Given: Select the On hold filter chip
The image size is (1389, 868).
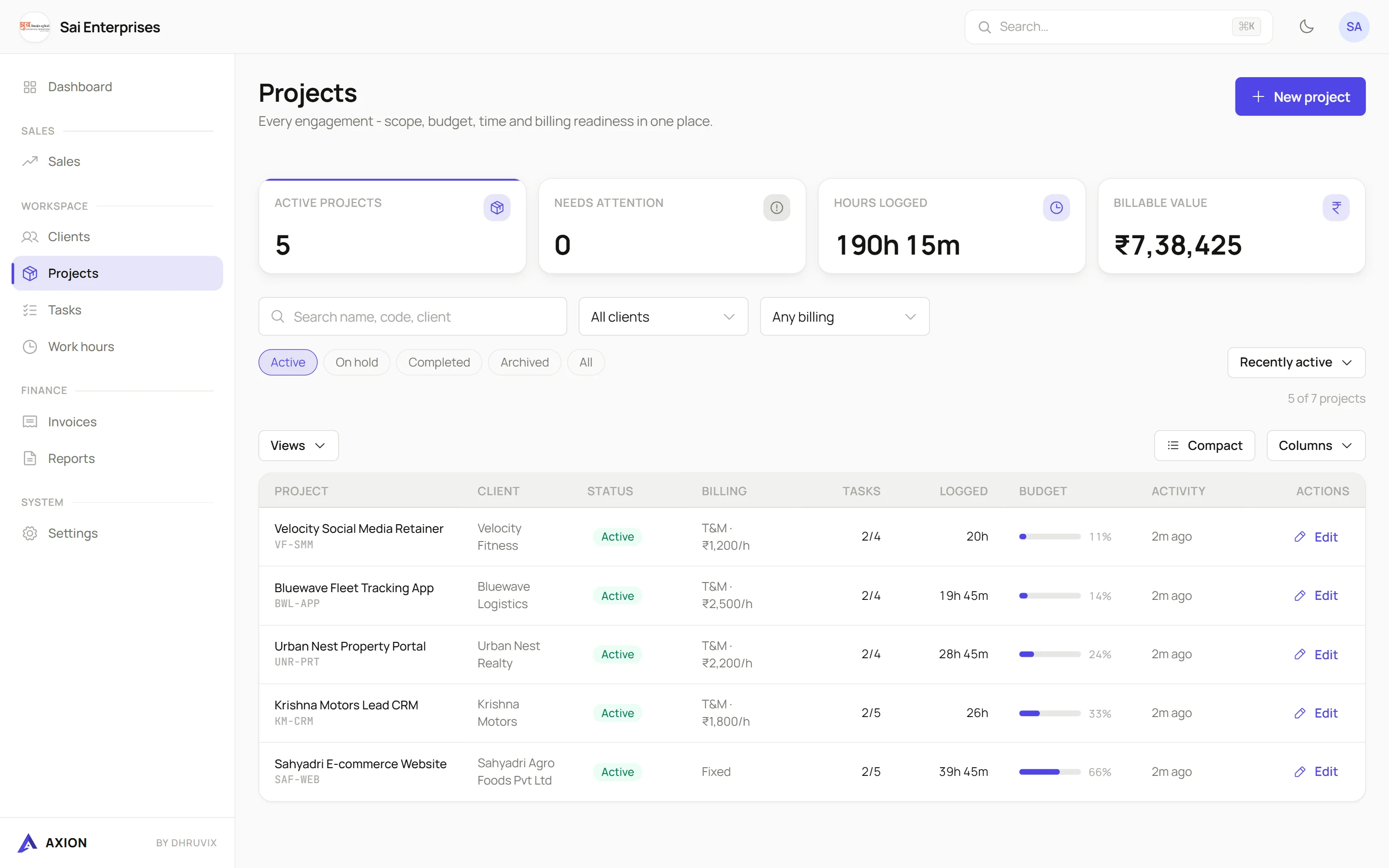Looking at the screenshot, I should pos(356,362).
